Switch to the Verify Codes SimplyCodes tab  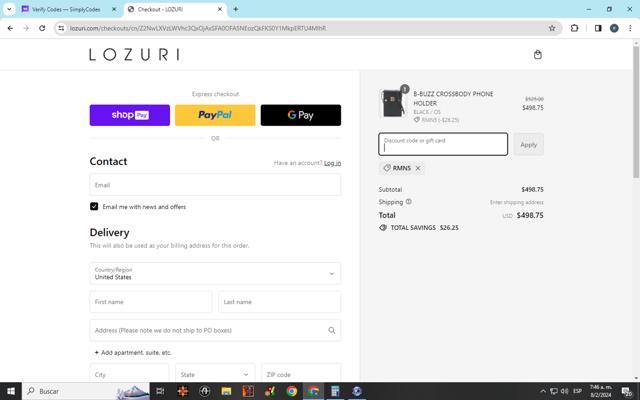tap(65, 9)
